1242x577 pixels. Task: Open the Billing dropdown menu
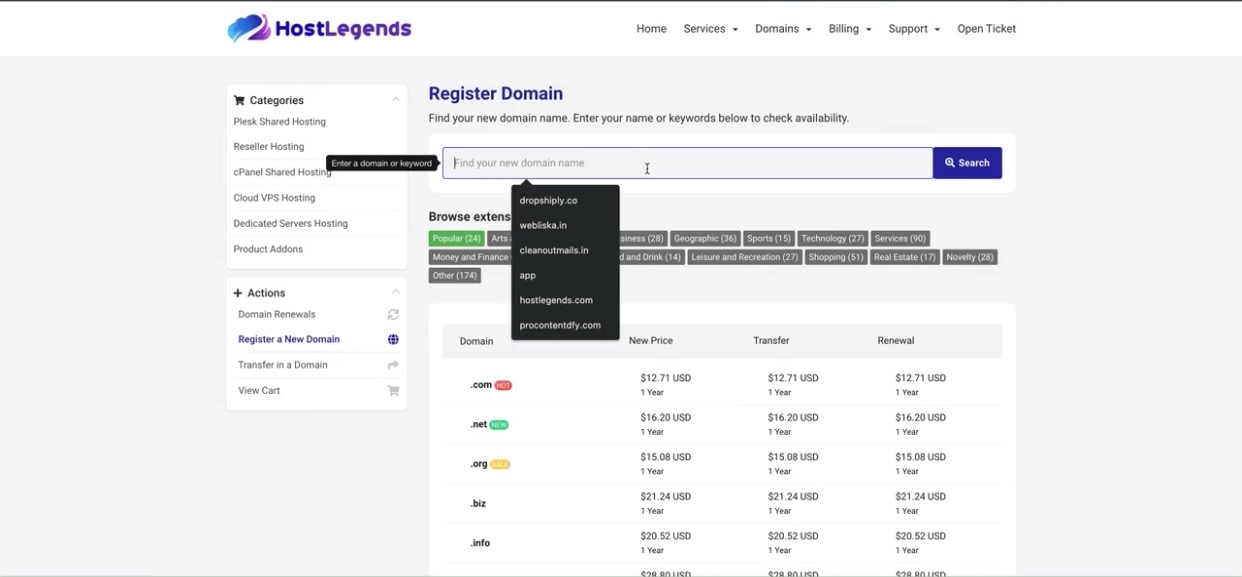tap(850, 29)
